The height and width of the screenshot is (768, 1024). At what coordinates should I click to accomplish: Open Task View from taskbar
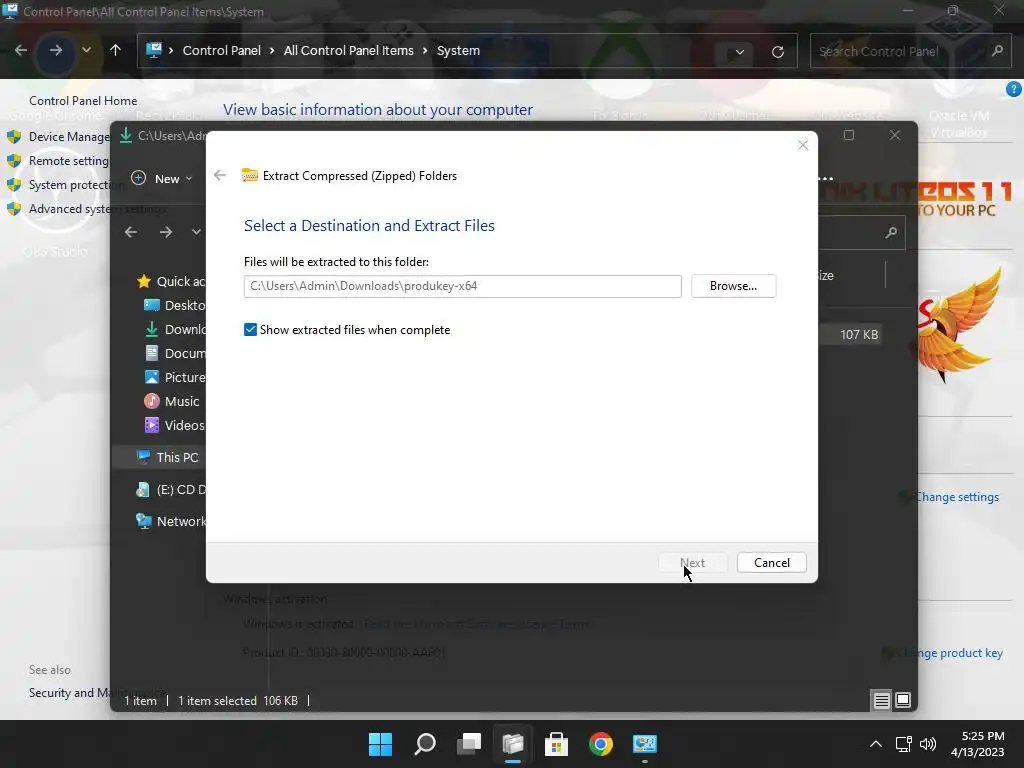point(469,744)
